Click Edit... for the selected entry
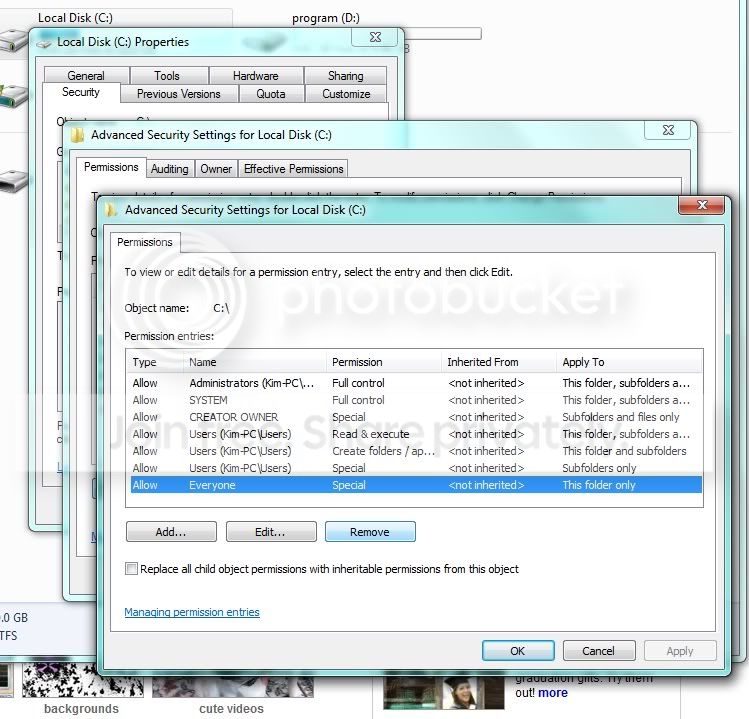The height and width of the screenshot is (719, 749). pos(271,532)
